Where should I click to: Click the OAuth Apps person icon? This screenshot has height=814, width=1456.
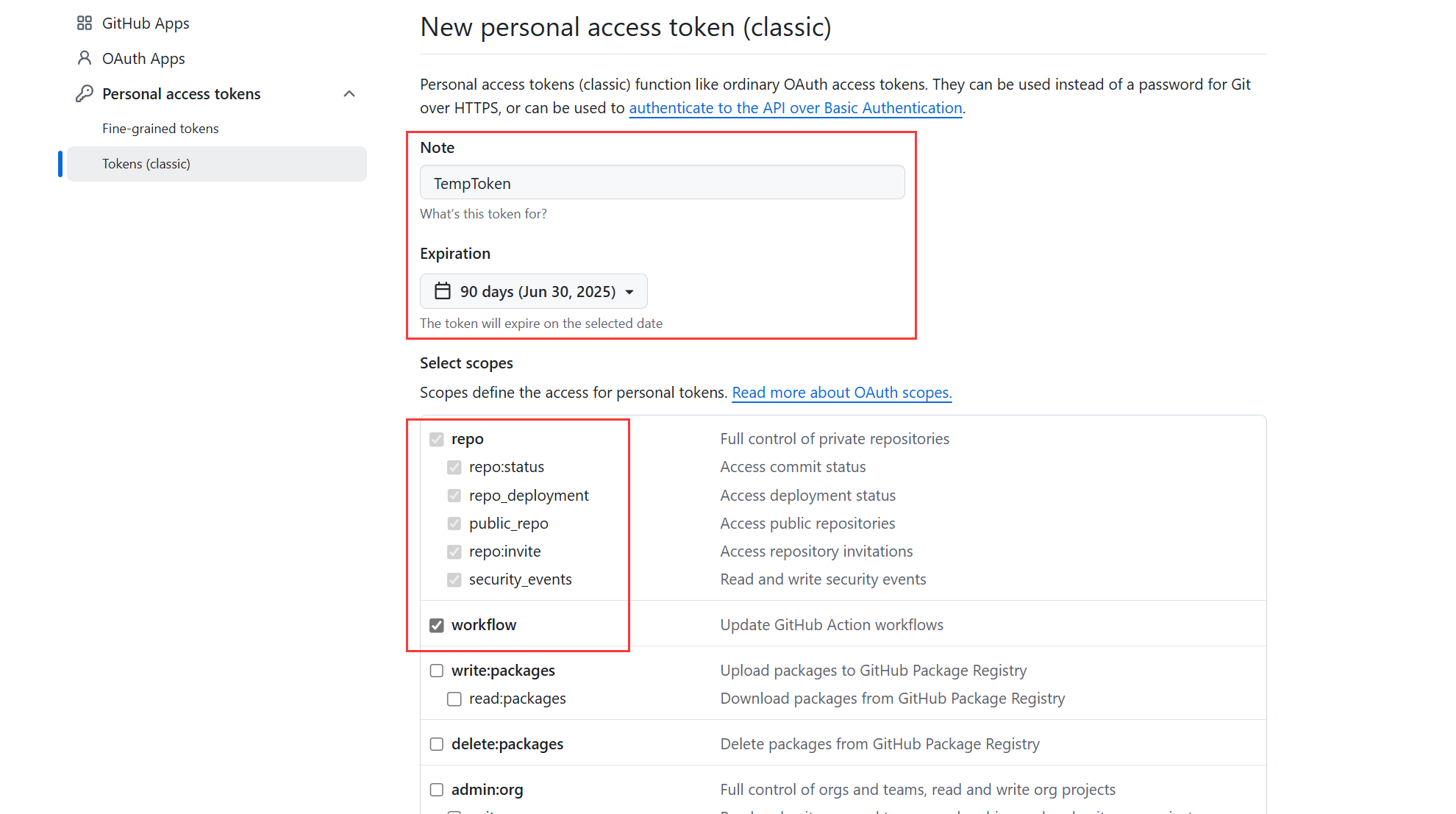(85, 58)
